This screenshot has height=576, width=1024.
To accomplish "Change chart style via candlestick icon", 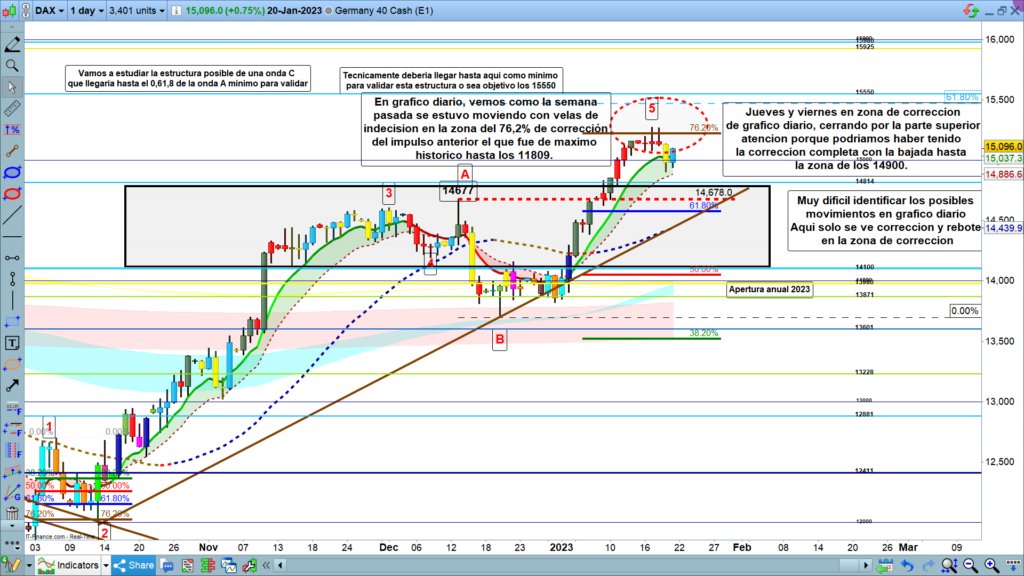I will point(12,11).
